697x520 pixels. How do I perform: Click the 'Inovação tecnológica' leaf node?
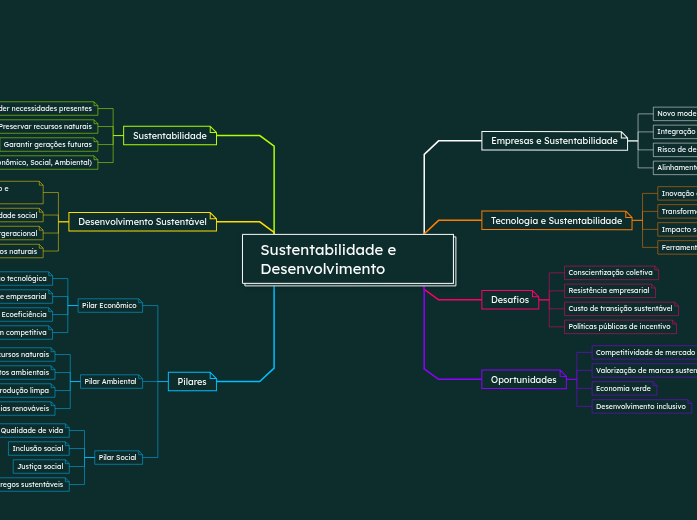pyautogui.click(x=26, y=279)
